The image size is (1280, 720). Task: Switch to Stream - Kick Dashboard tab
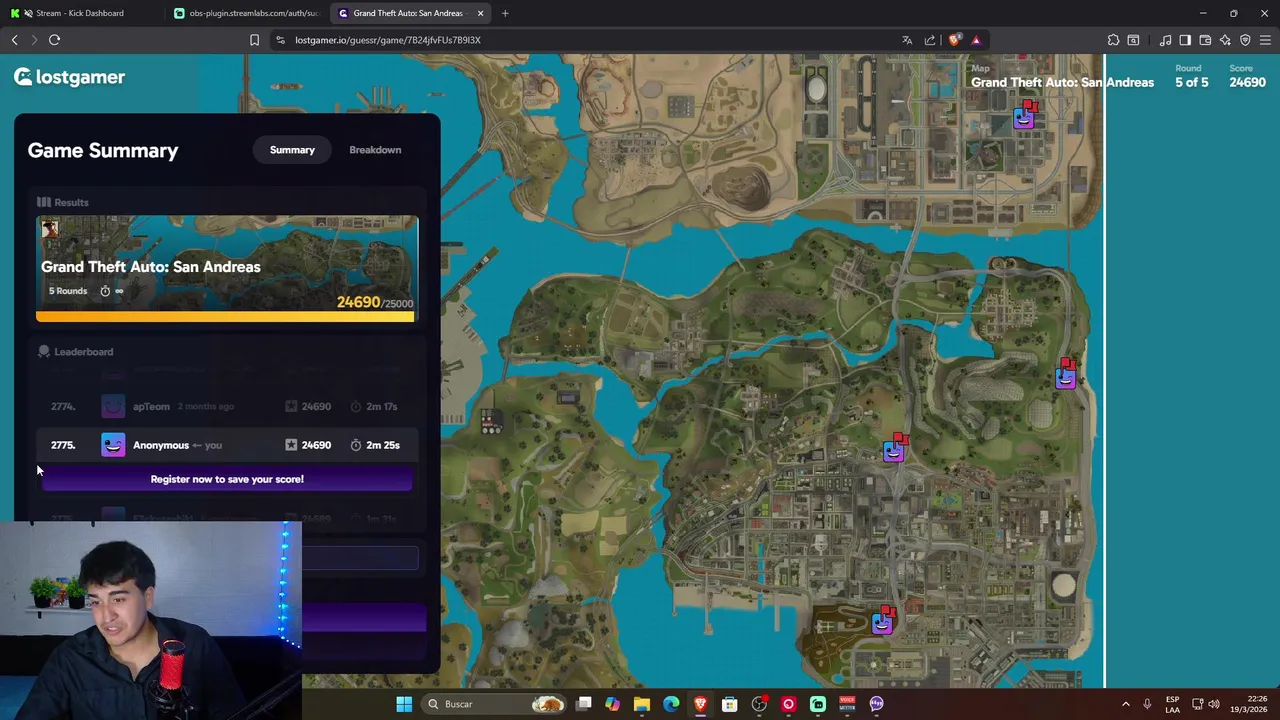(x=80, y=13)
